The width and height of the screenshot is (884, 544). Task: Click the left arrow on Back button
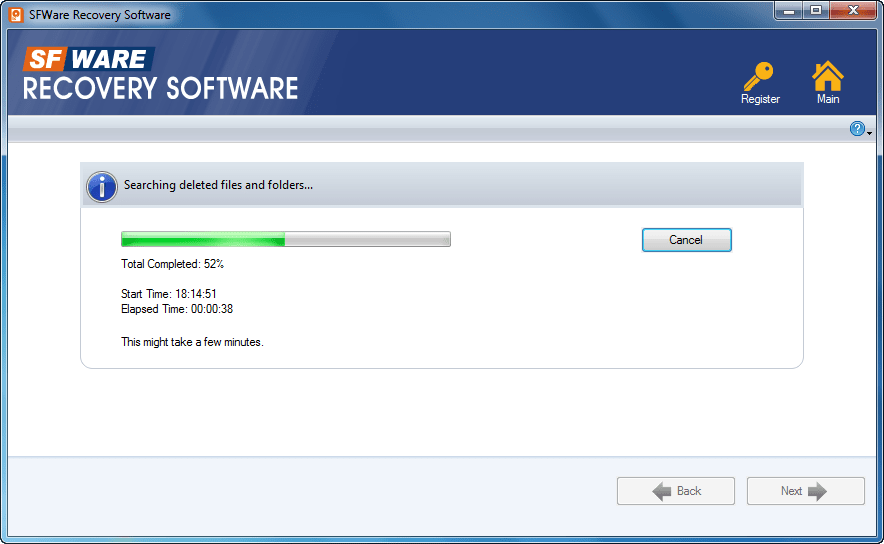click(662, 492)
